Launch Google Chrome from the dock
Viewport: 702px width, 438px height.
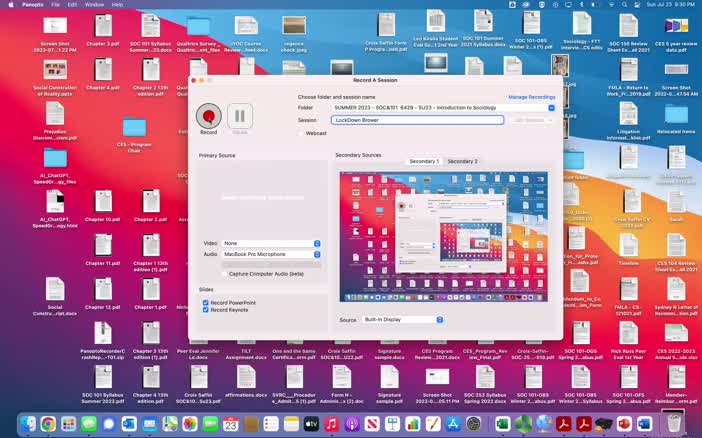pyautogui.click(x=48, y=424)
